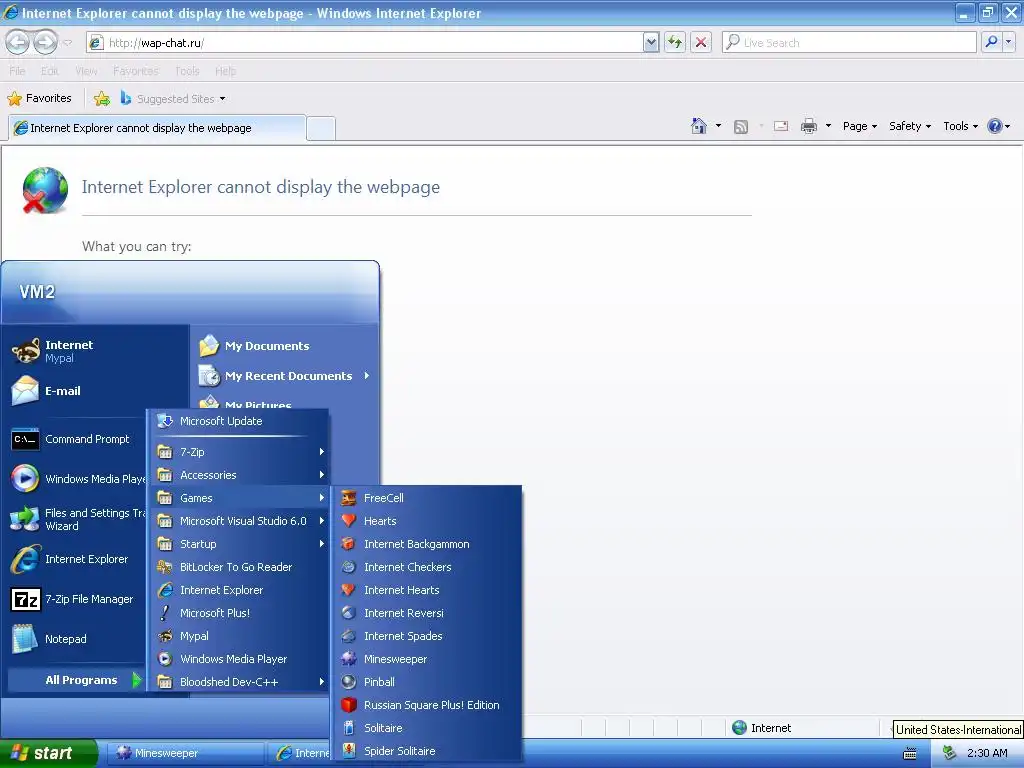Image resolution: width=1024 pixels, height=768 pixels.
Task: Open Internet Backgammon game
Action: (426, 544)
